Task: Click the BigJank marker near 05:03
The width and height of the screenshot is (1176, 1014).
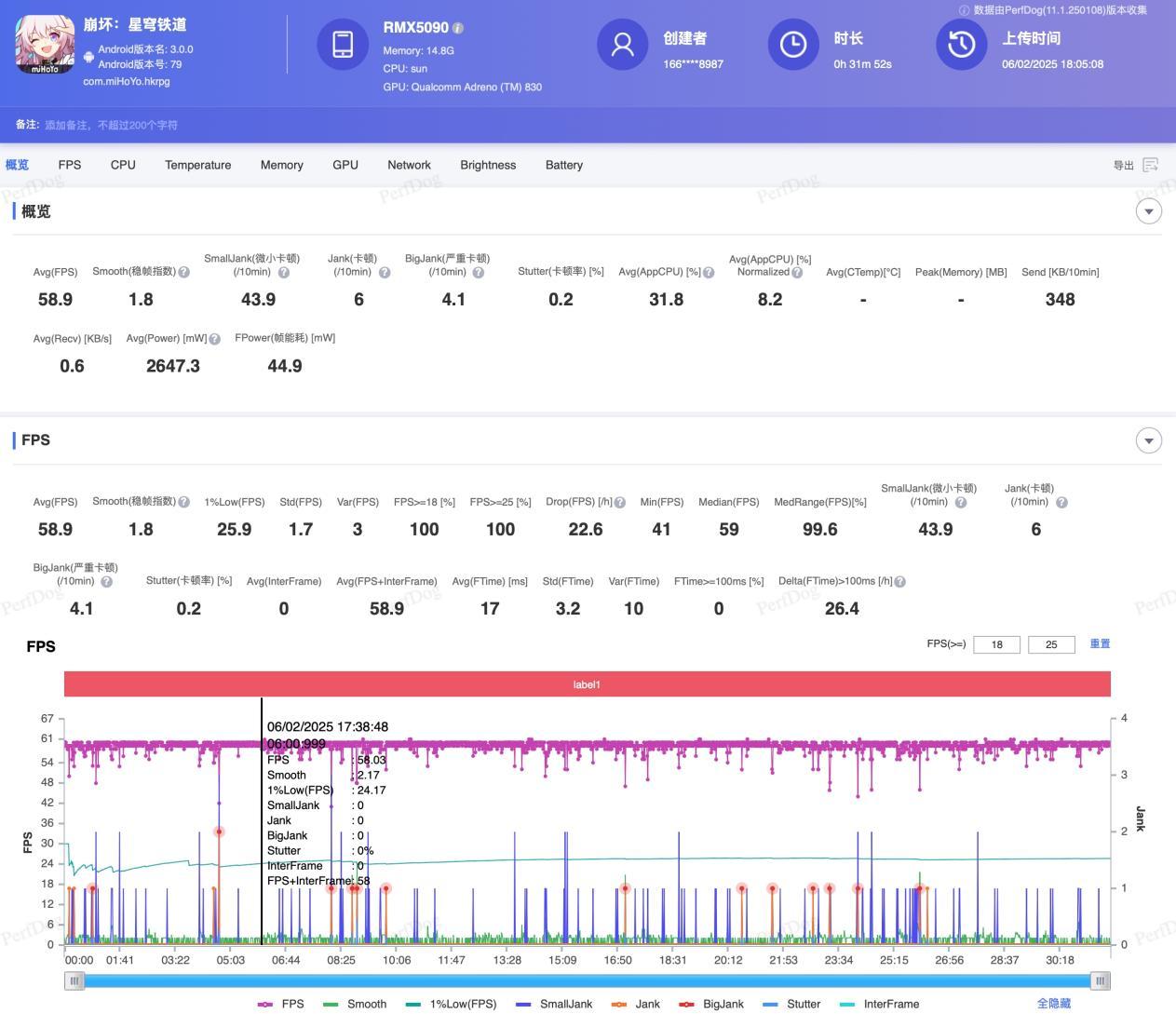Action: coord(219,831)
